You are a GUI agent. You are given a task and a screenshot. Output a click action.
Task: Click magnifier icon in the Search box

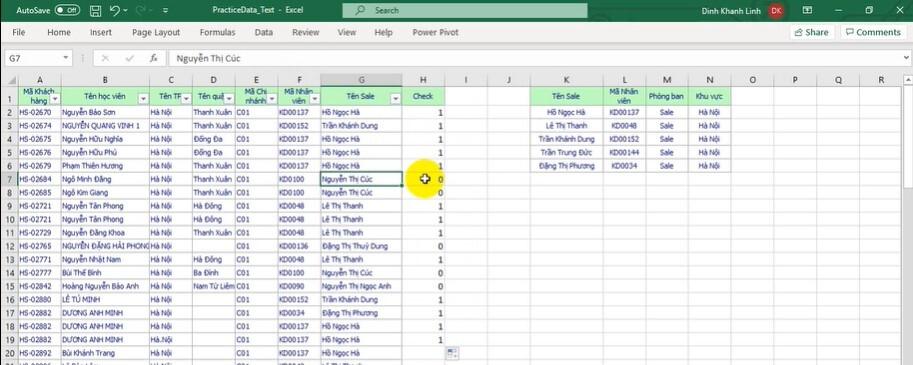(x=360, y=10)
